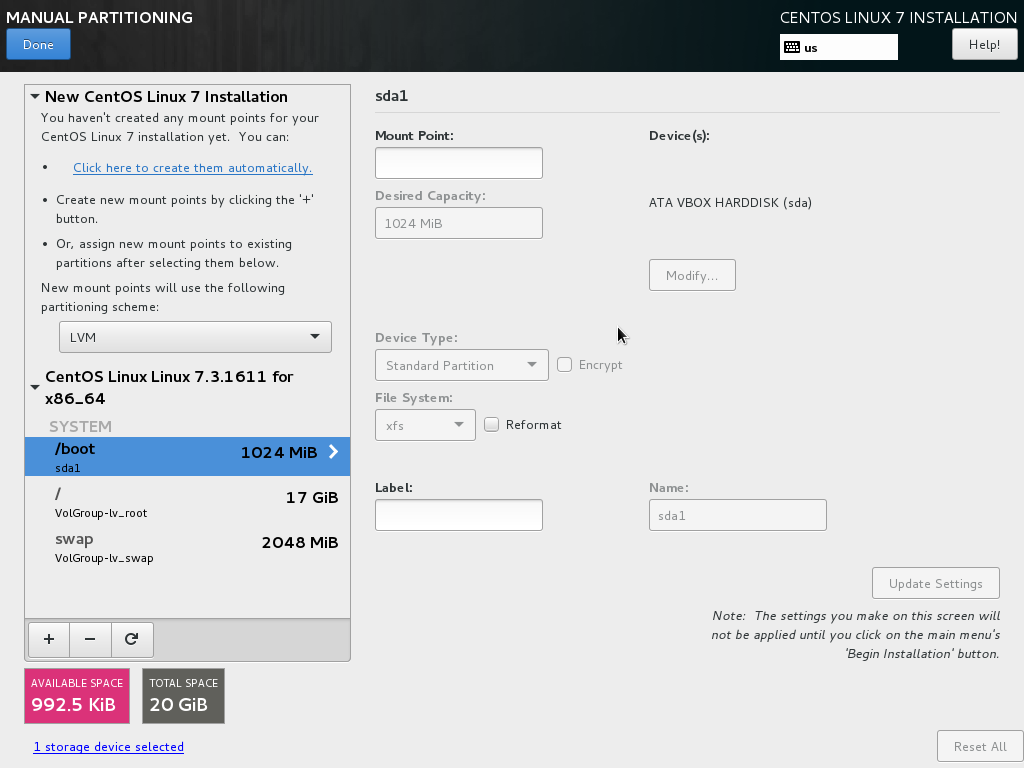This screenshot has width=1024, height=768.
Task: Click the keyboard layout icon
Action: (x=792, y=47)
